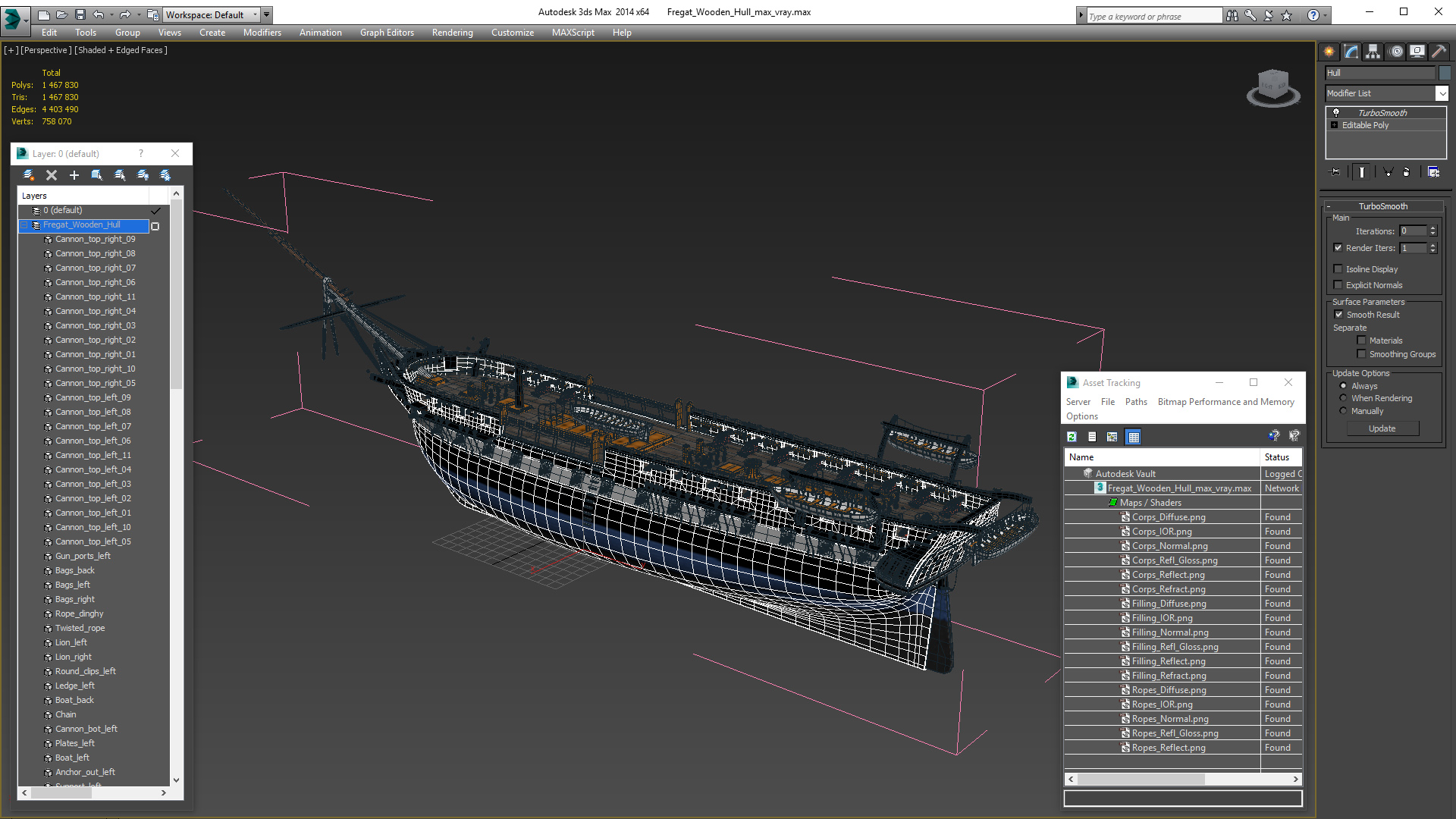Open the Display command panel tab
Viewport: 1456px width, 819px height.
tap(1417, 52)
